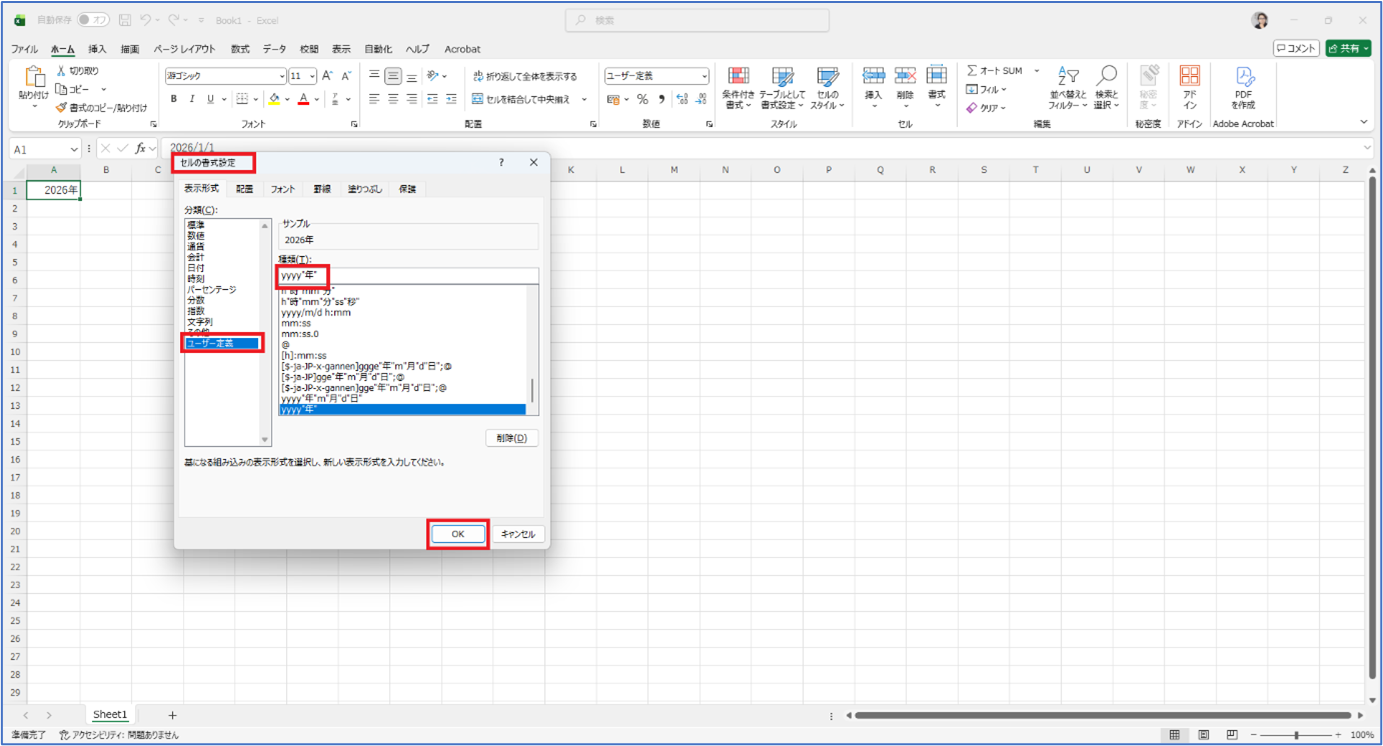Expand the font name dropdown

click(x=282, y=76)
